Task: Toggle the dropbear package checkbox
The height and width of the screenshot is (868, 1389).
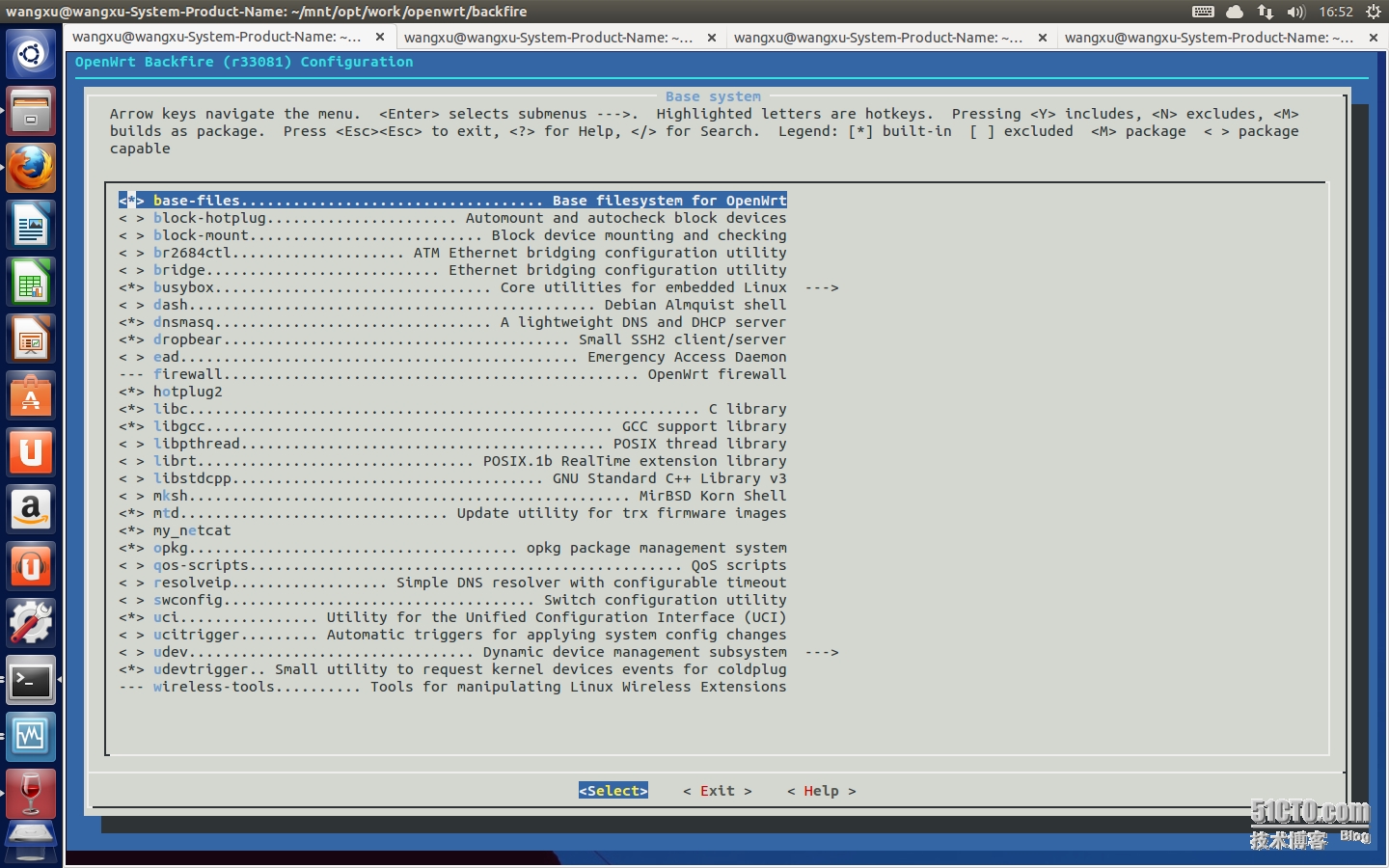Action: [x=132, y=339]
